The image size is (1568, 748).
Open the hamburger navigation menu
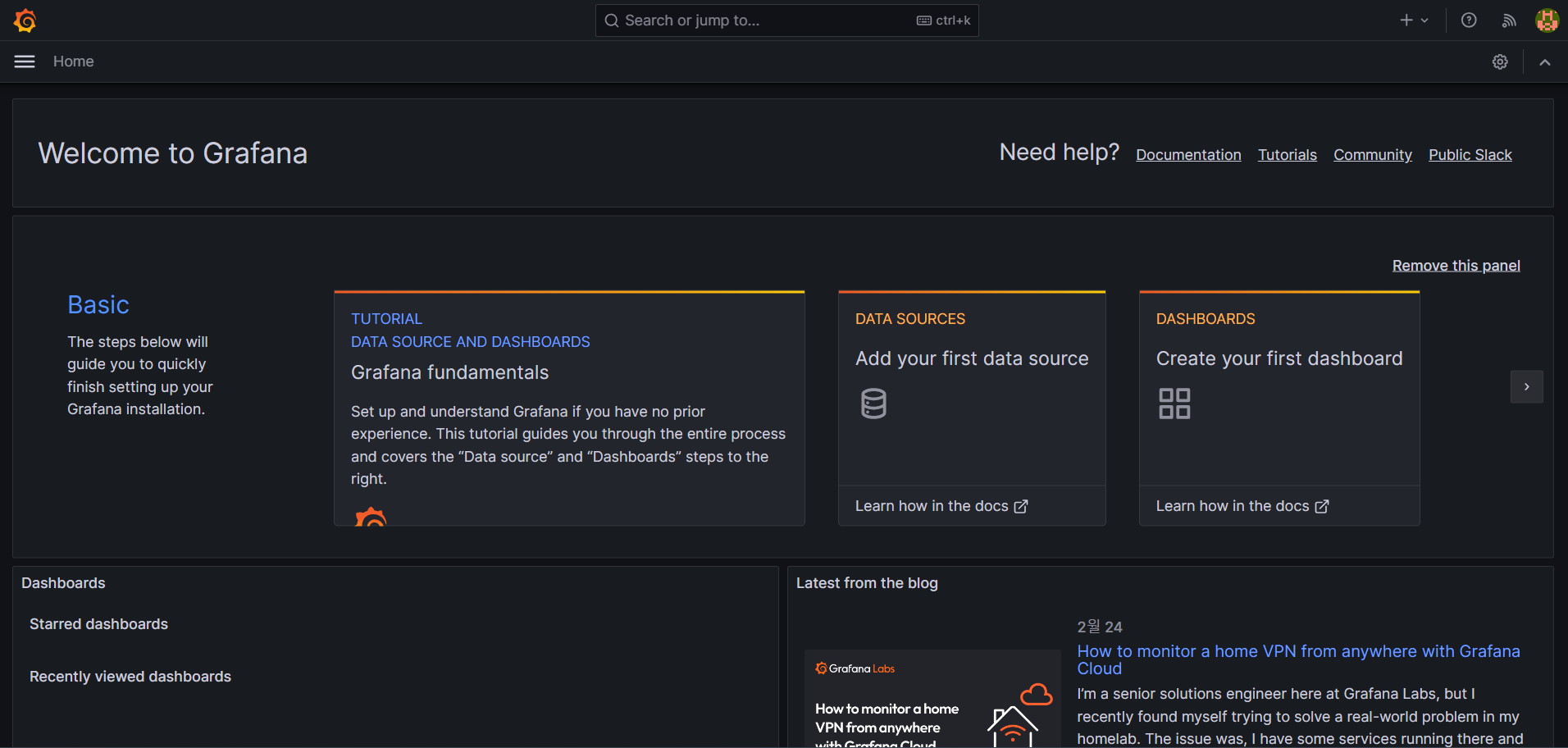[25, 62]
